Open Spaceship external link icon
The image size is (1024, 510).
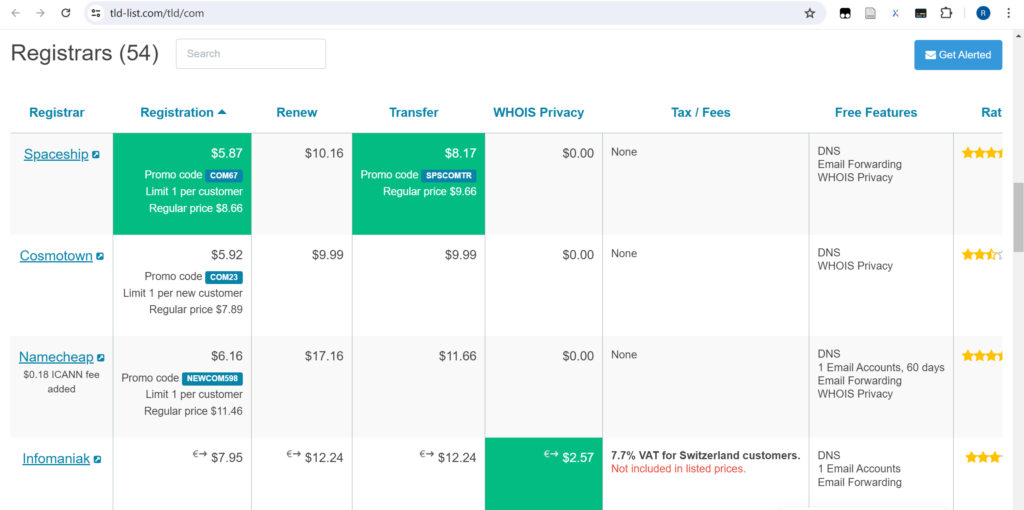coord(96,155)
